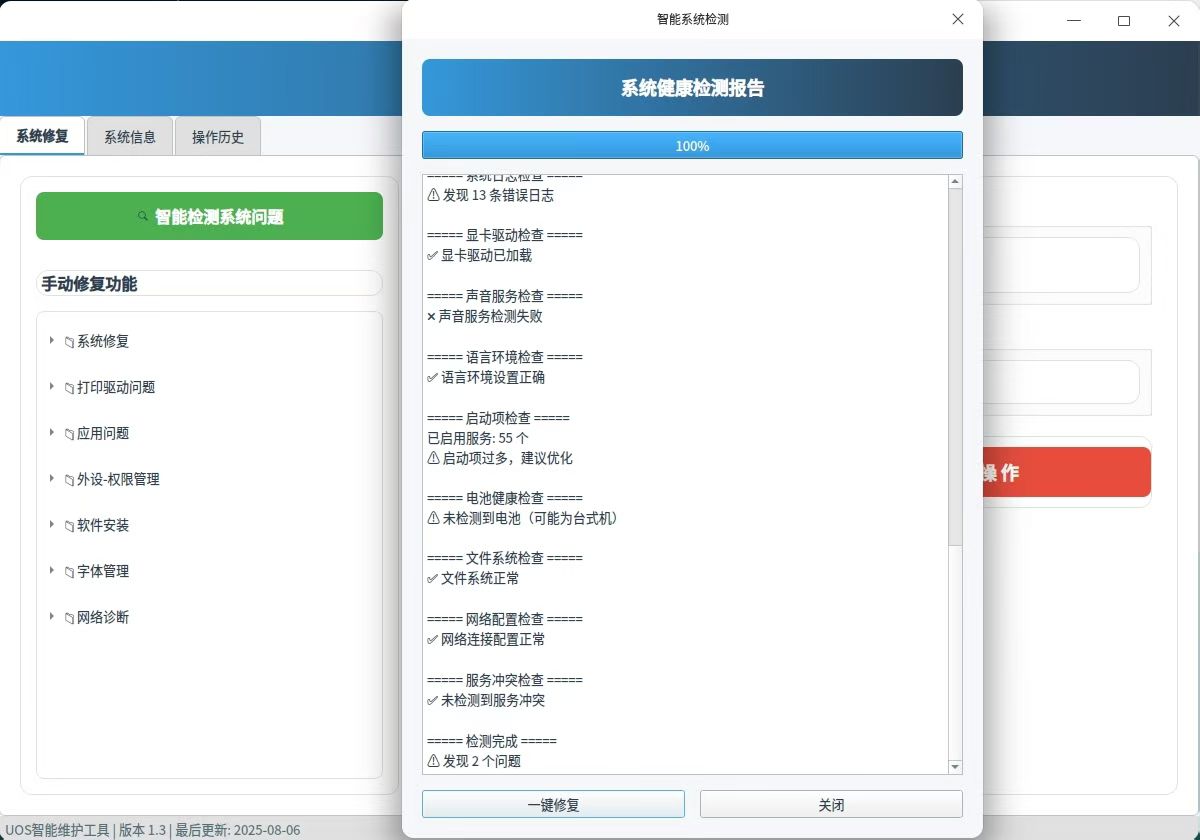Select the folder icon beside 软件安装

click(x=69, y=526)
